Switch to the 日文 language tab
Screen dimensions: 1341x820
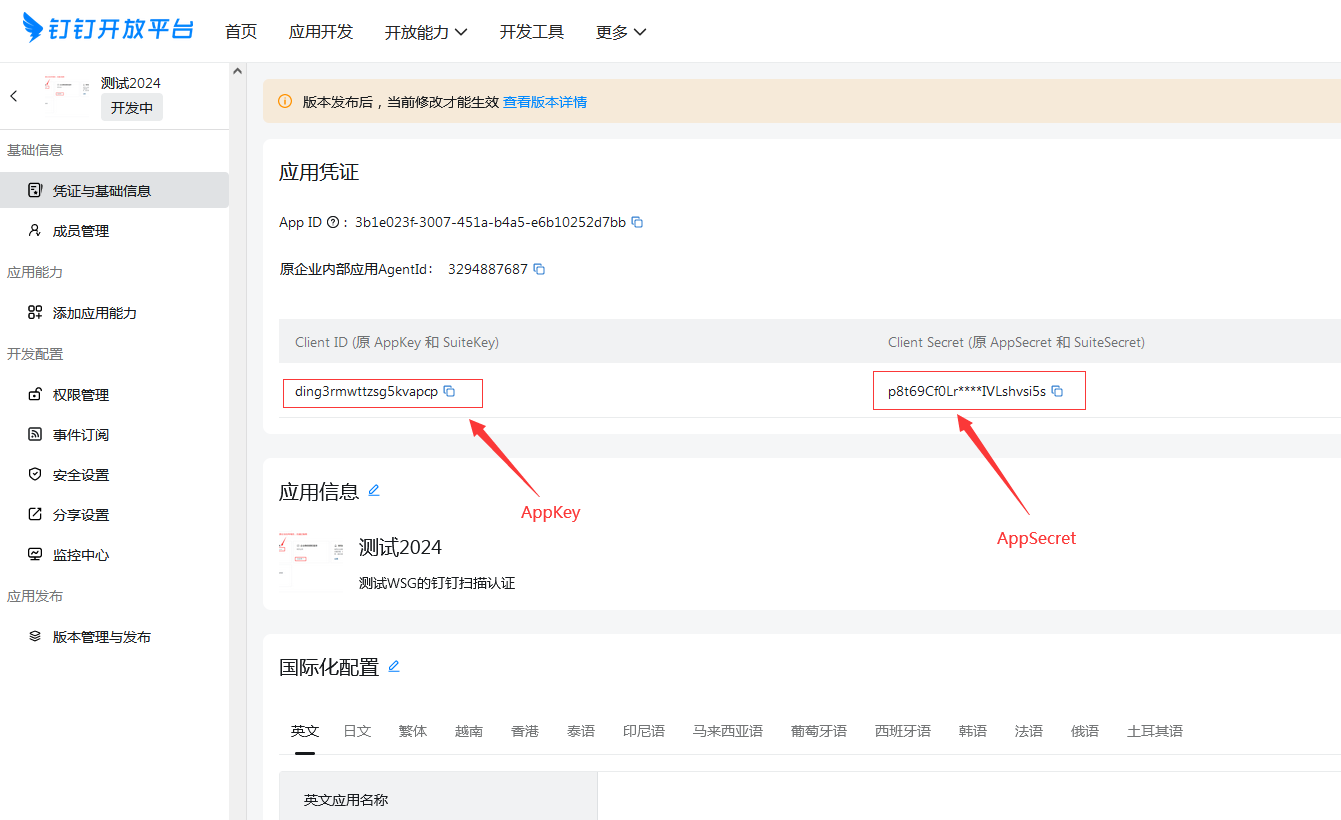[357, 731]
